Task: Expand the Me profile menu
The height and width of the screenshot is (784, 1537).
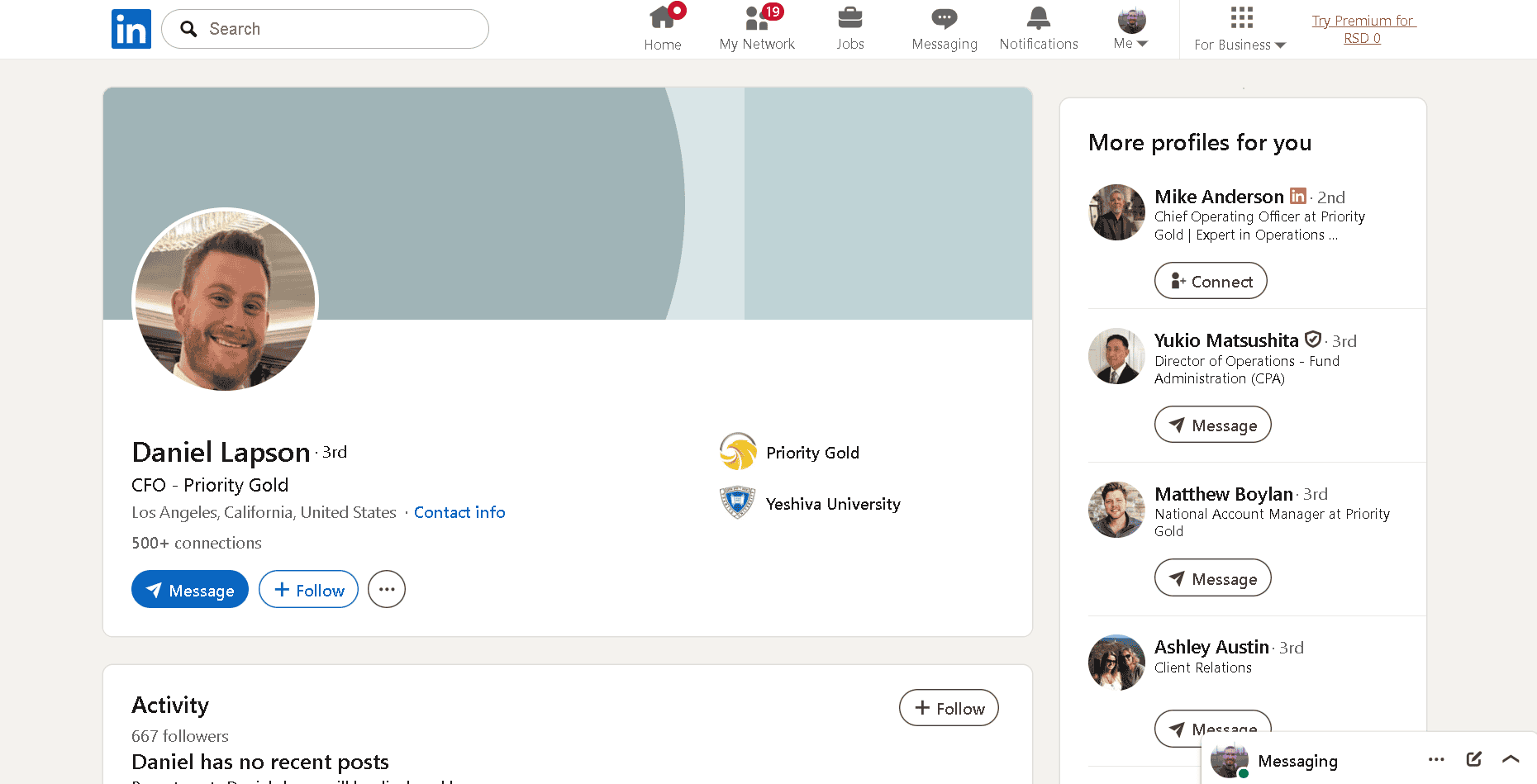Action: coord(1131,29)
